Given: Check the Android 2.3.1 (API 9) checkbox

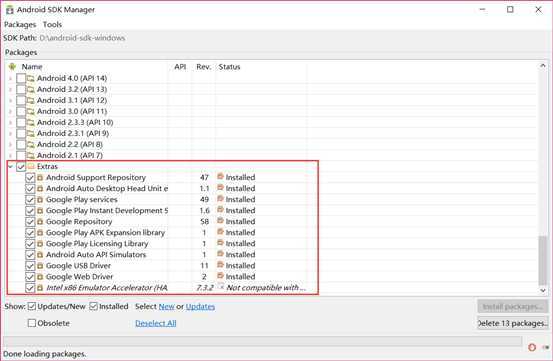Looking at the screenshot, I should point(21,133).
